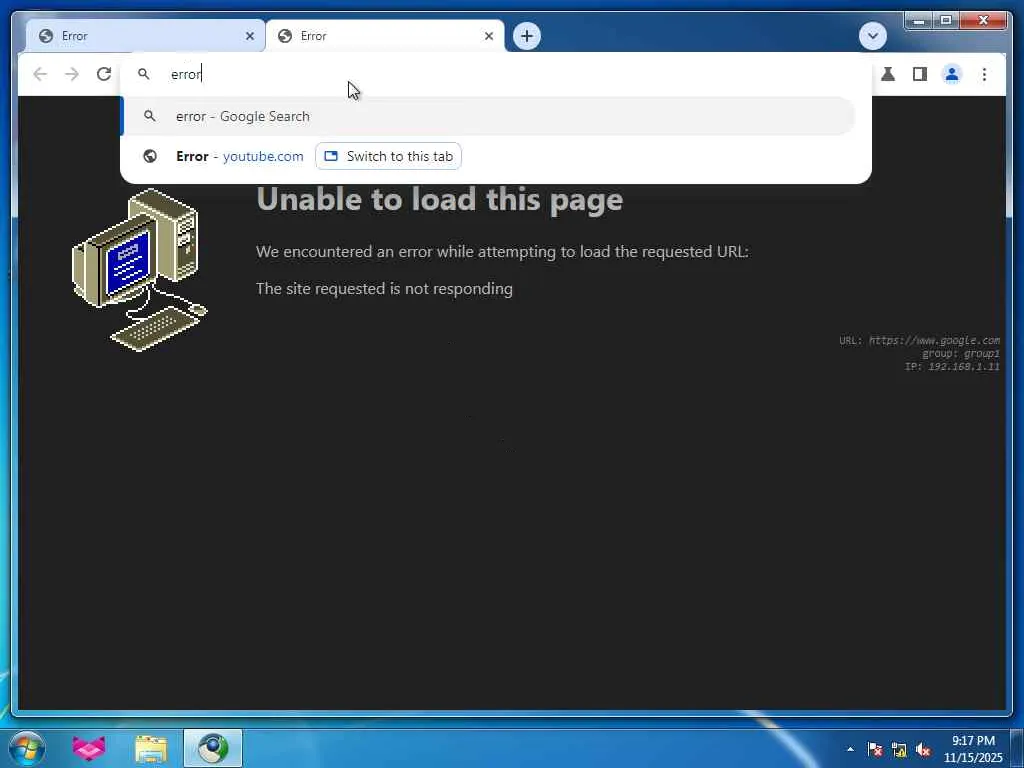Choose the "error - Google Search" suggestion

click(488, 116)
